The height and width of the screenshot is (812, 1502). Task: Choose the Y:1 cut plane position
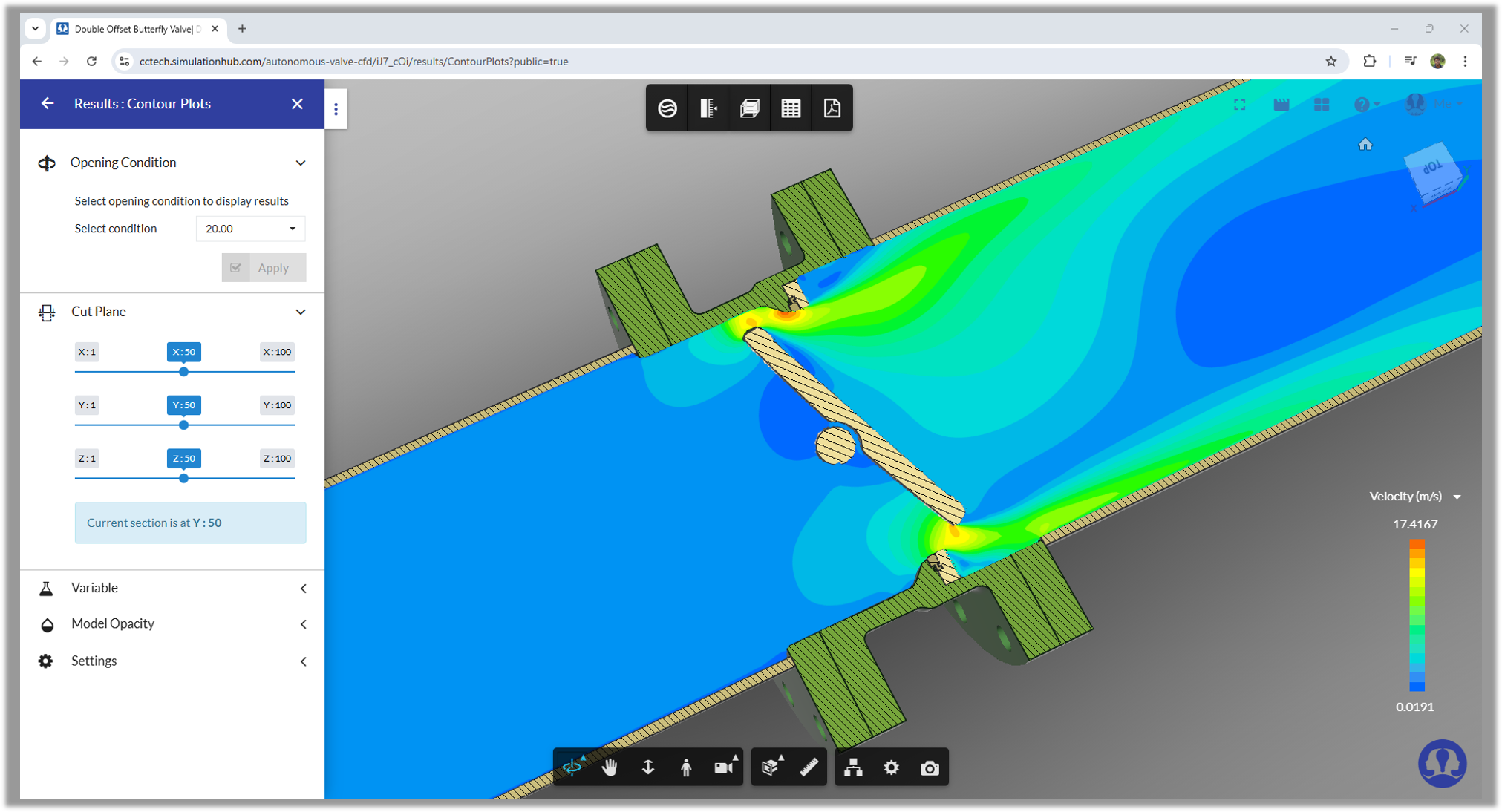(x=87, y=405)
